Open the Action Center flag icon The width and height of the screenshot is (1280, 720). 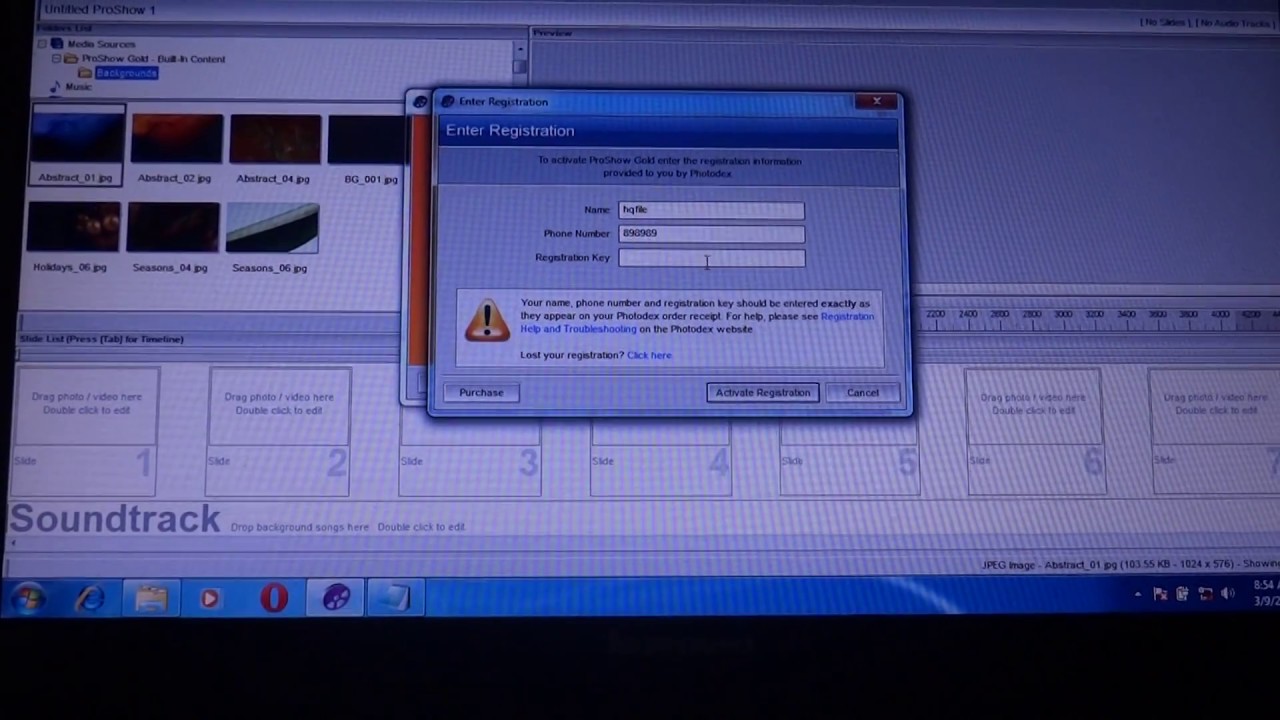tap(1160, 594)
